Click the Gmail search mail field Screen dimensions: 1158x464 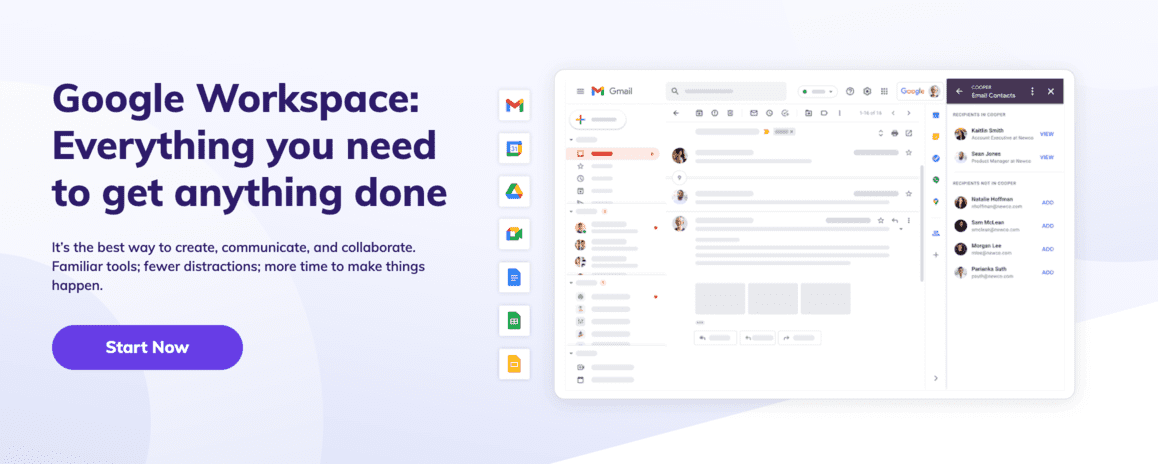[x=726, y=92]
